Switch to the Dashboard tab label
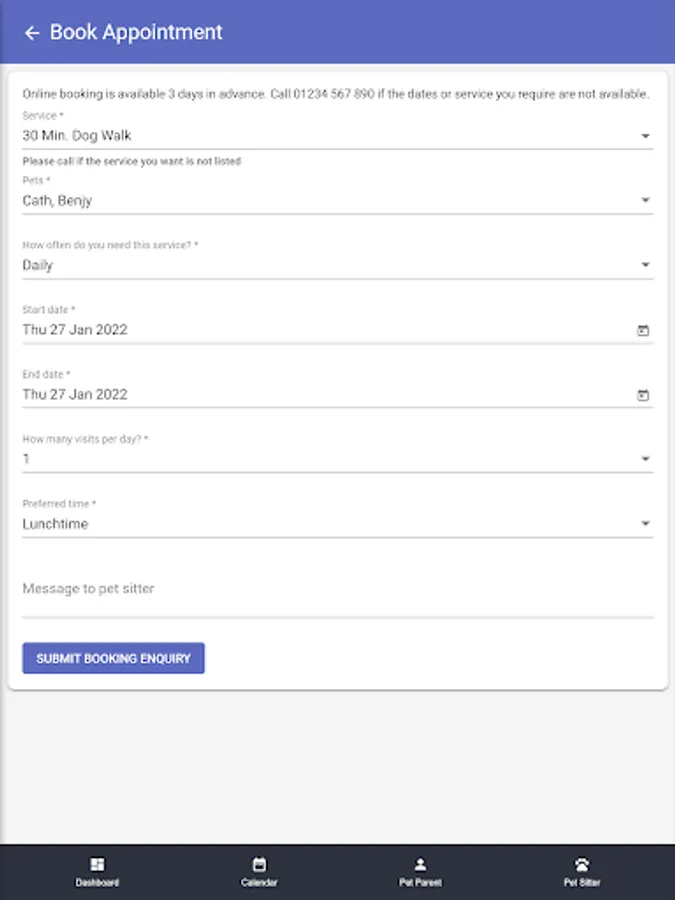 click(x=97, y=883)
